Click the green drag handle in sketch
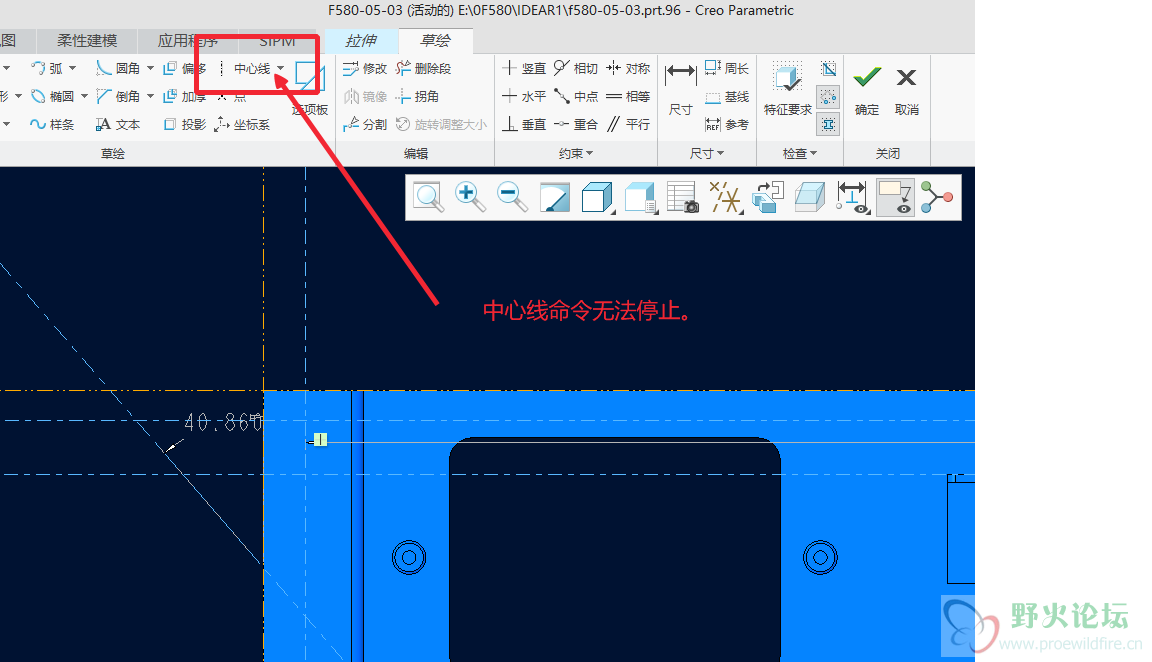The image size is (1152, 662). pyautogui.click(x=320, y=439)
